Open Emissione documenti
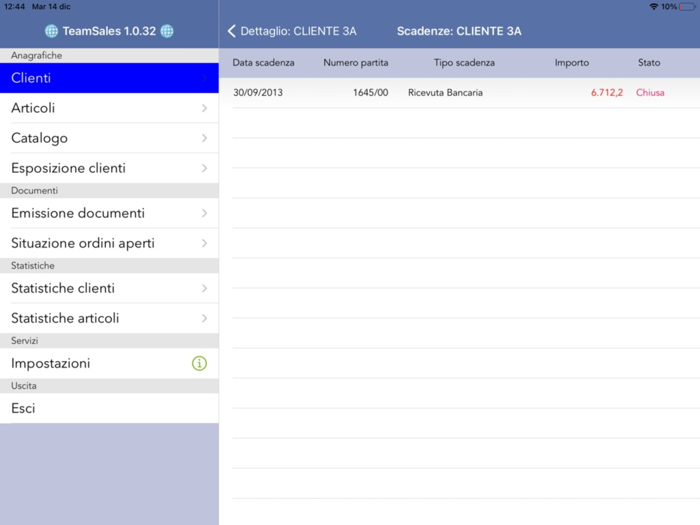Image resolution: width=700 pixels, height=525 pixels. (x=109, y=213)
